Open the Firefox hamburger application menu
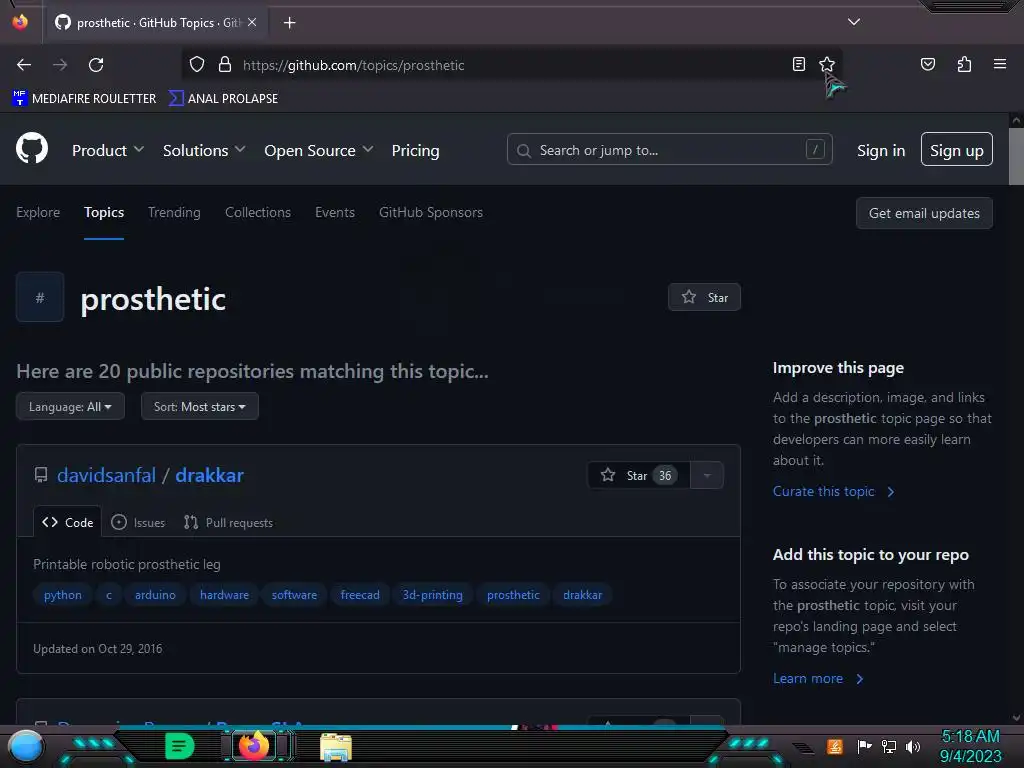This screenshot has width=1024, height=768. click(x=1000, y=64)
